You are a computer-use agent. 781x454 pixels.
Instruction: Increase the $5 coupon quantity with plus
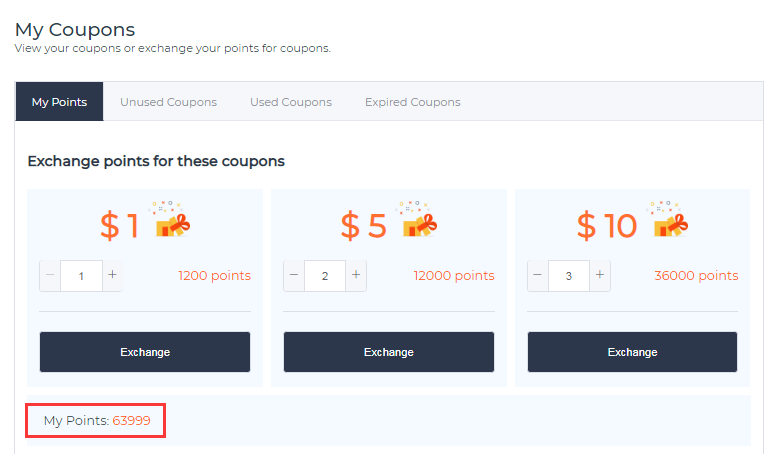click(356, 275)
